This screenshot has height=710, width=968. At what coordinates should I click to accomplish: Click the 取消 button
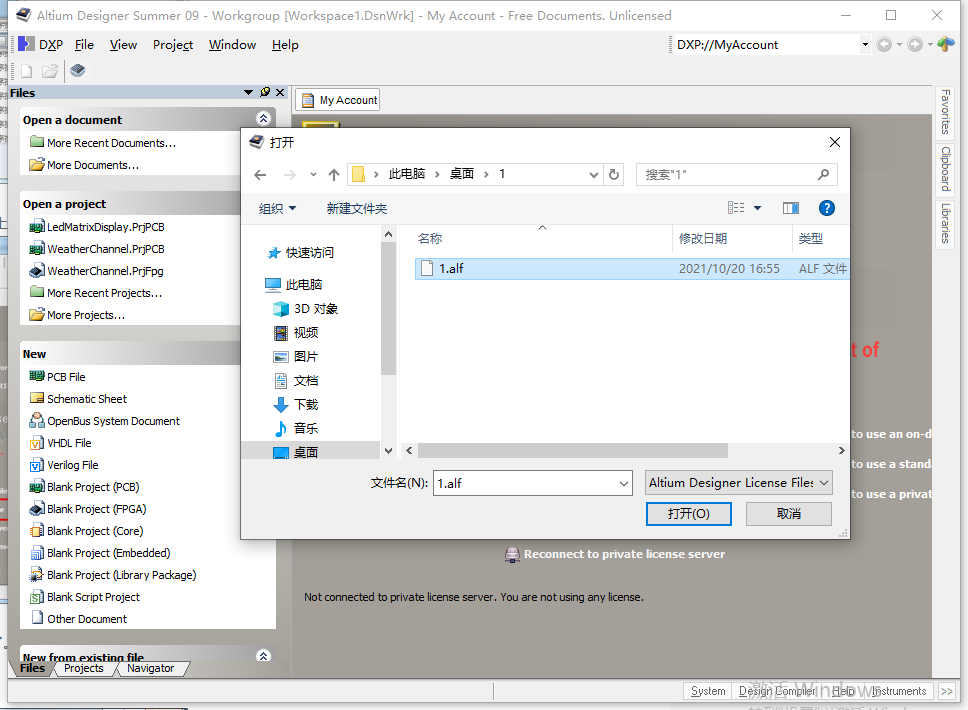tap(788, 513)
